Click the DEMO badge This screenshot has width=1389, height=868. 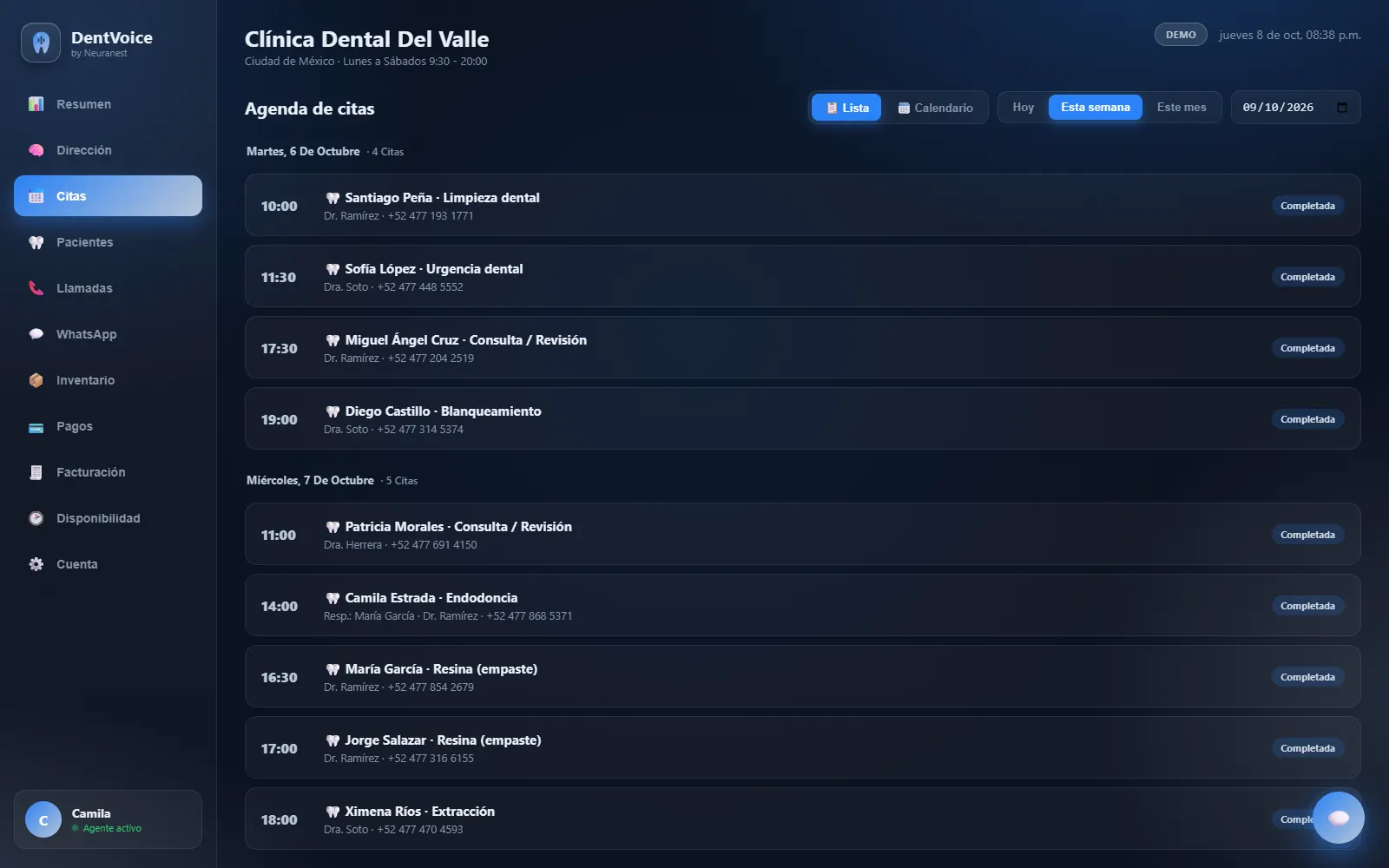pyautogui.click(x=1181, y=35)
